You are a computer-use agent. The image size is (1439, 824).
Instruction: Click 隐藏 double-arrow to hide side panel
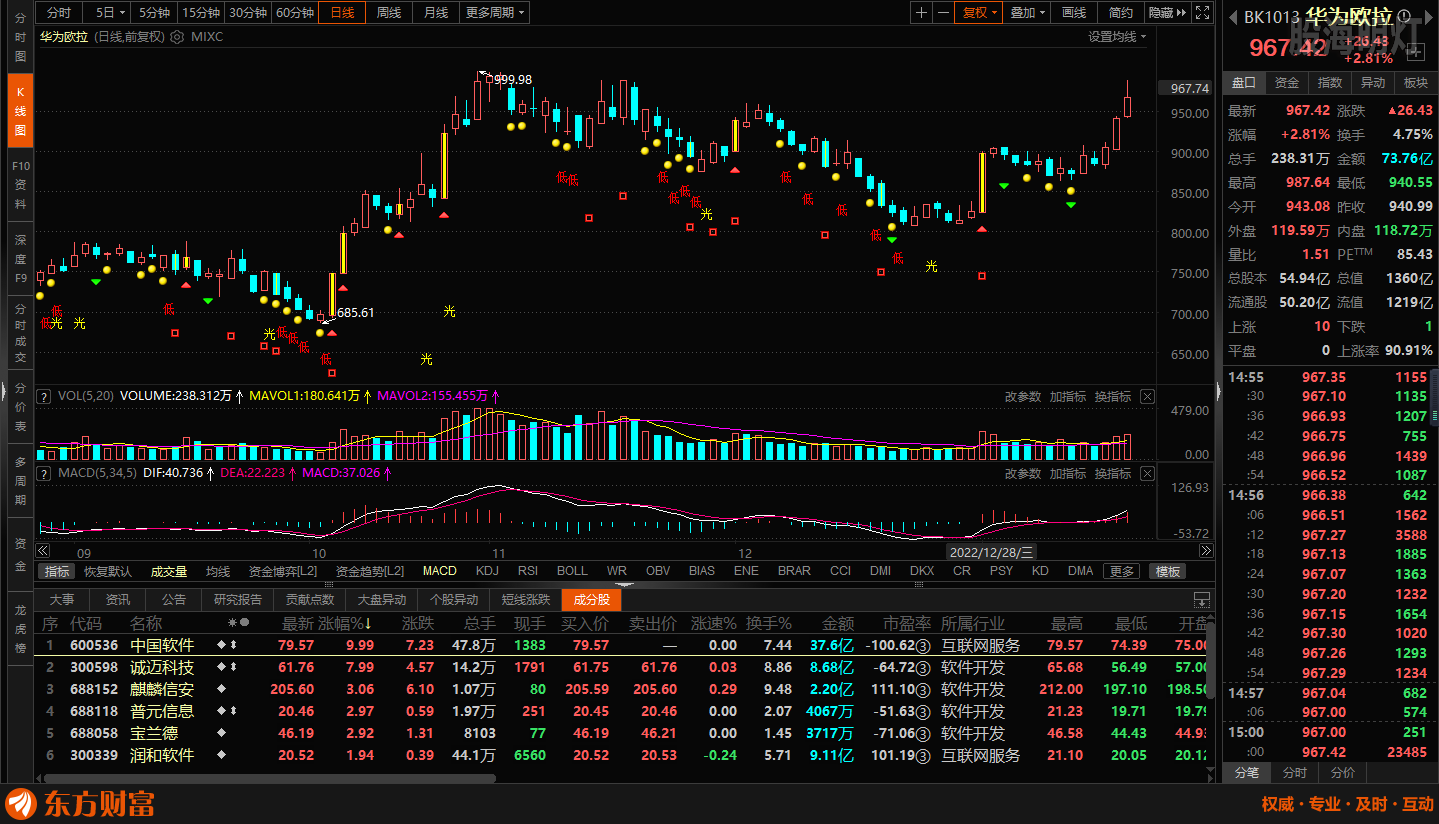(1167, 13)
